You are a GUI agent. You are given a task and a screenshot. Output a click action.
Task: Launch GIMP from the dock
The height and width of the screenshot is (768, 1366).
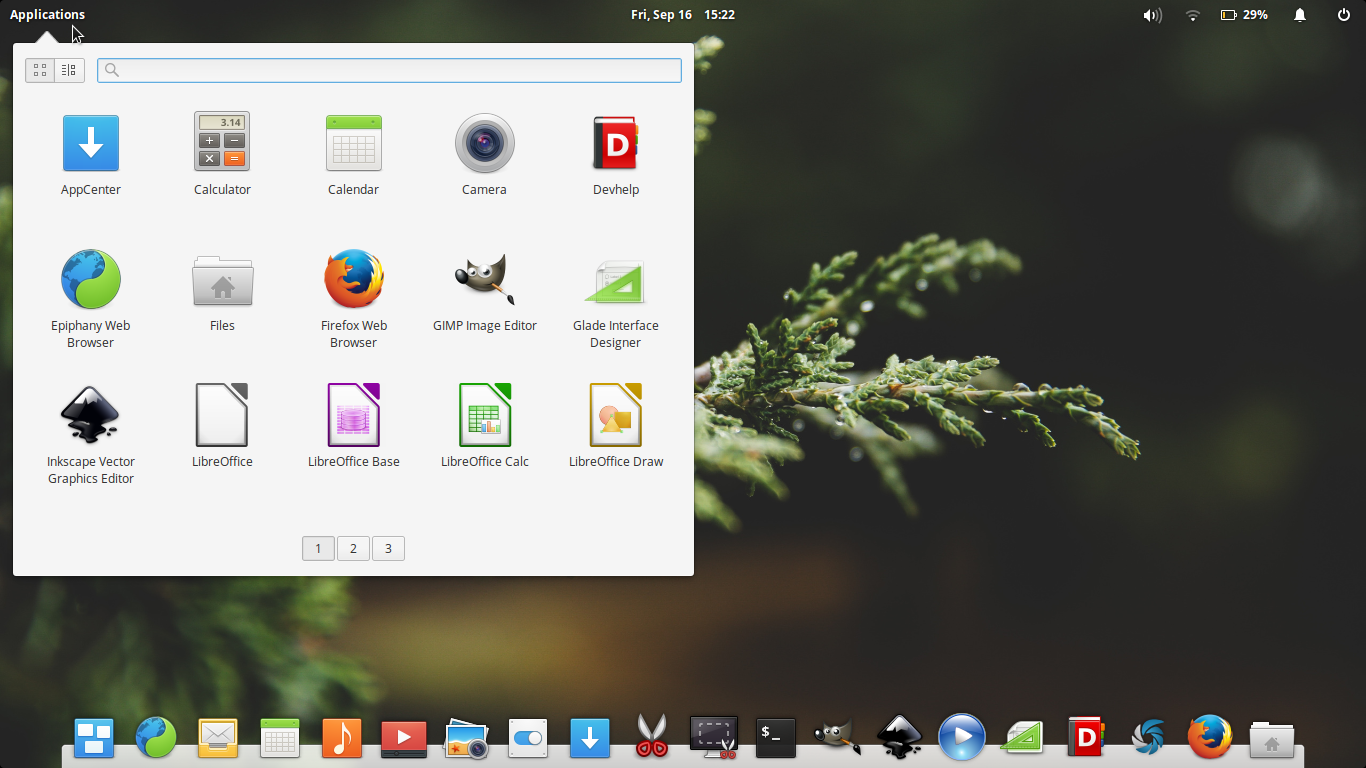[837, 738]
